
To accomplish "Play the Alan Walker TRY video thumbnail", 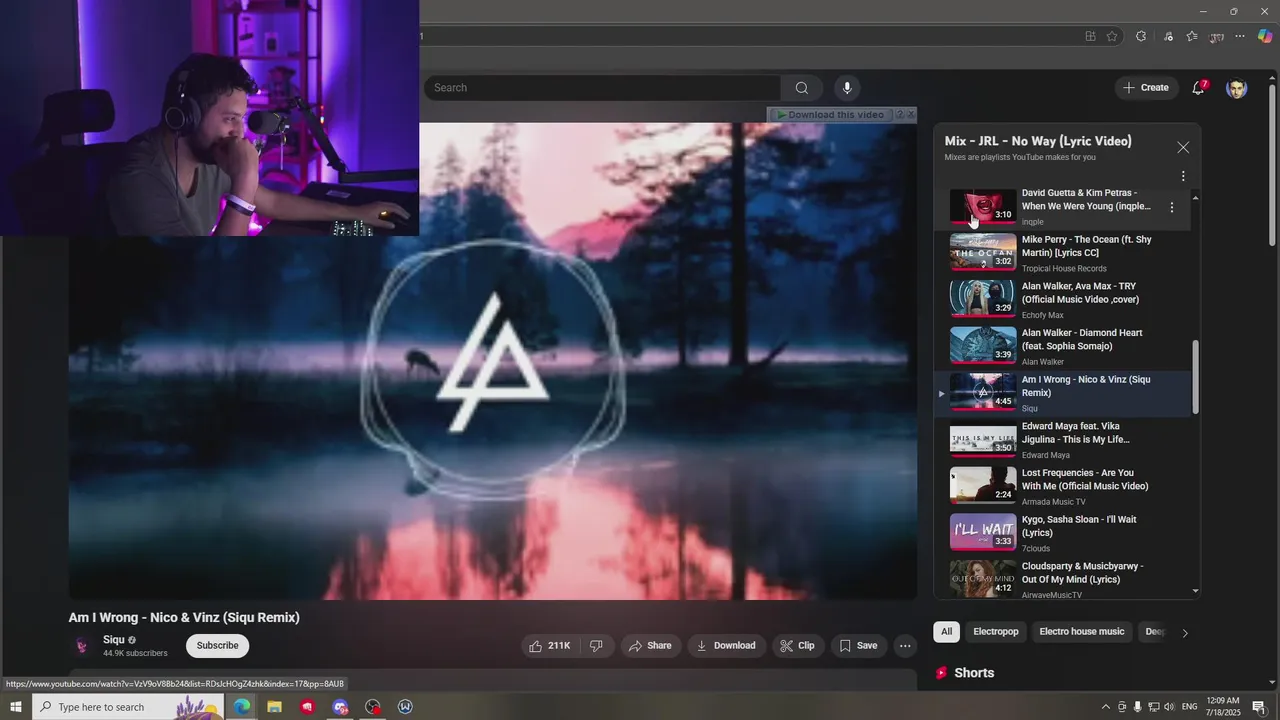I will coord(983,299).
